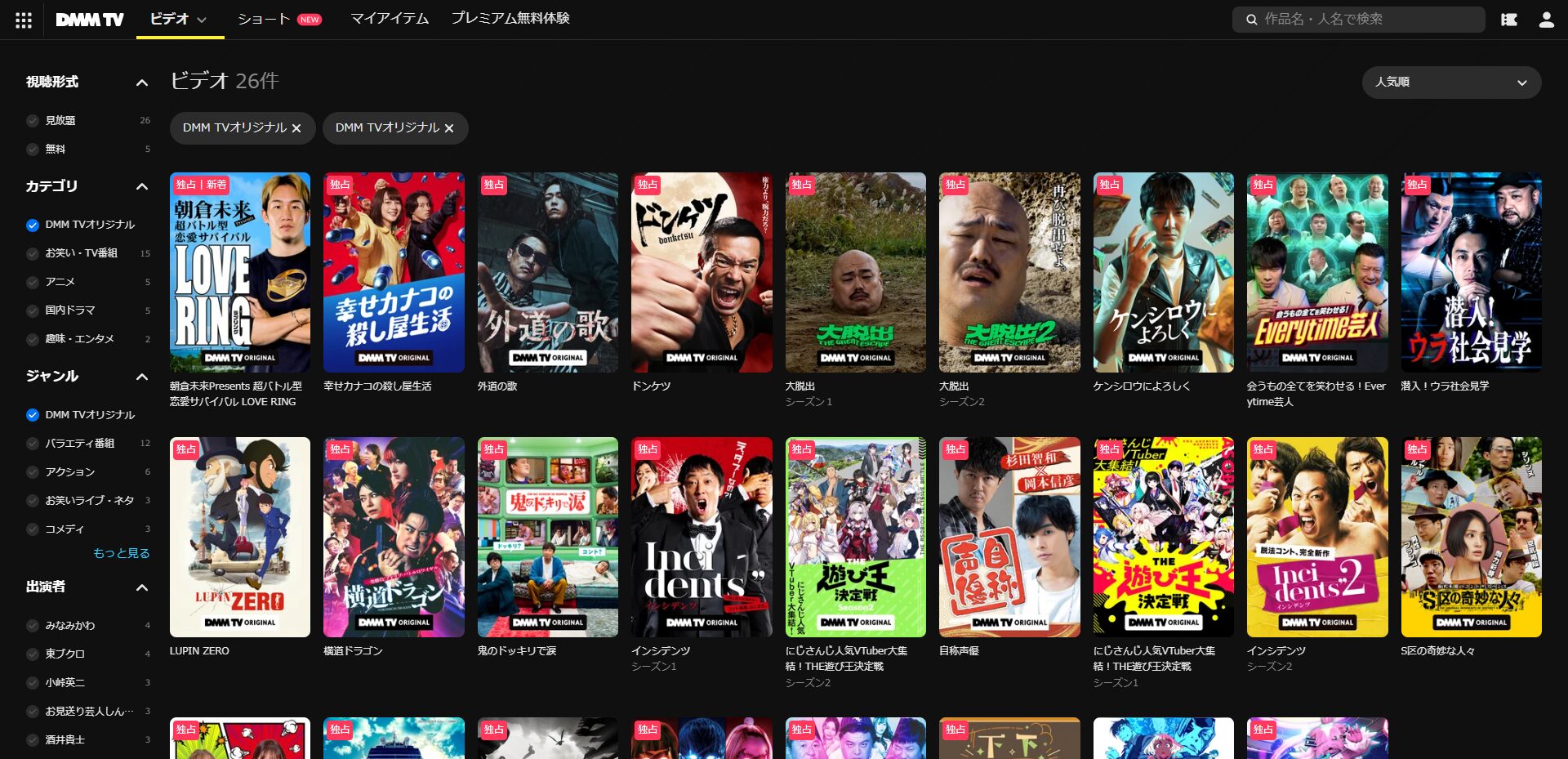The height and width of the screenshot is (759, 1568).
Task: Collapse the 出演者 section
Action: [142, 587]
